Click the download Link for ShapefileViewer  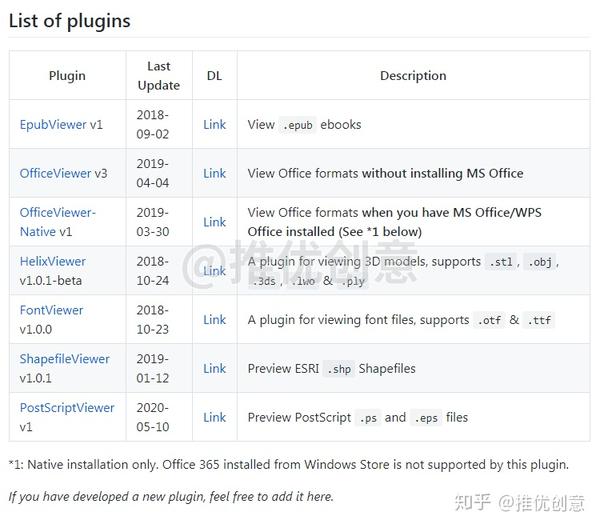click(x=214, y=369)
